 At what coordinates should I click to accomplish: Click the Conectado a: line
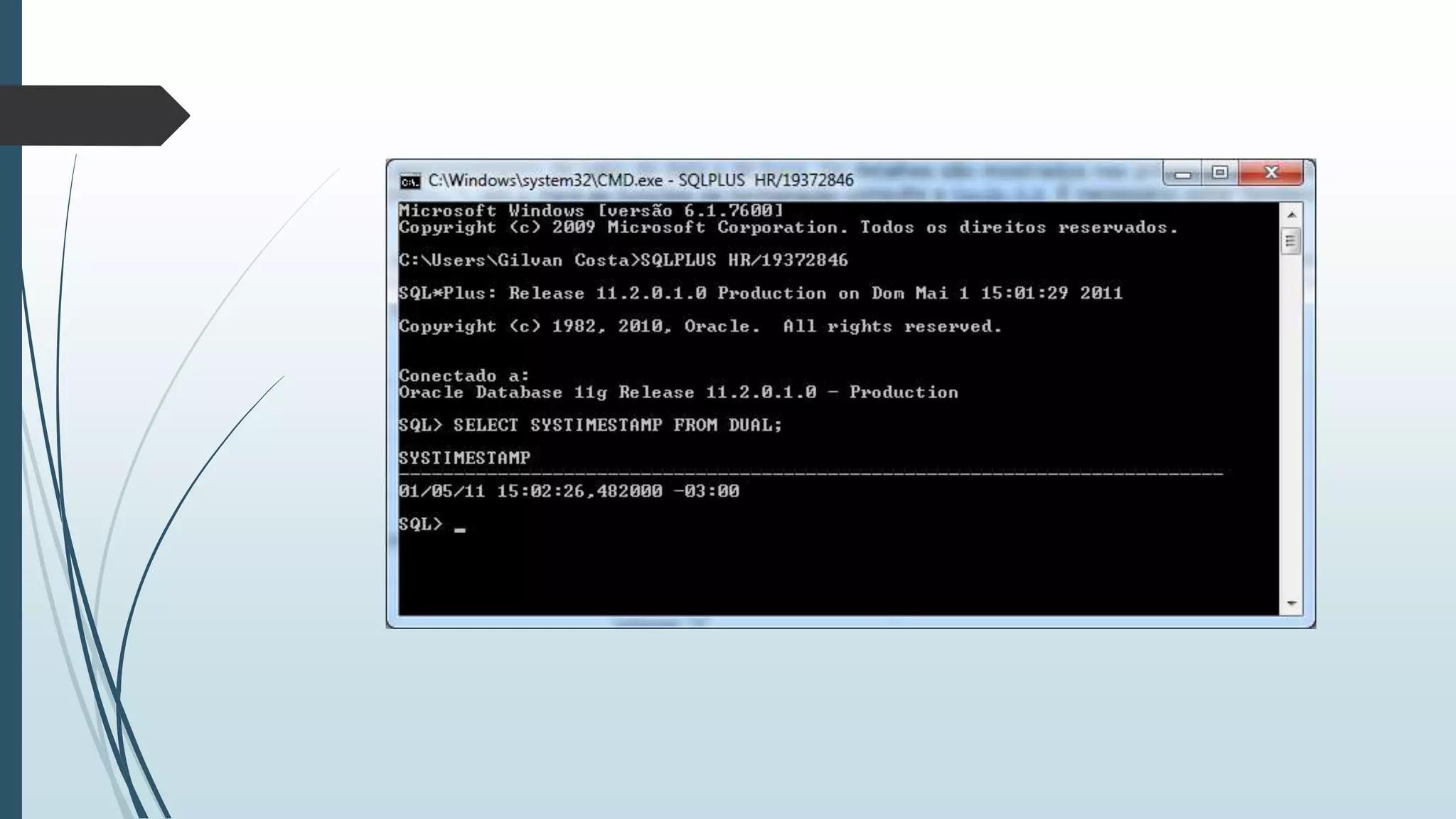tap(464, 375)
